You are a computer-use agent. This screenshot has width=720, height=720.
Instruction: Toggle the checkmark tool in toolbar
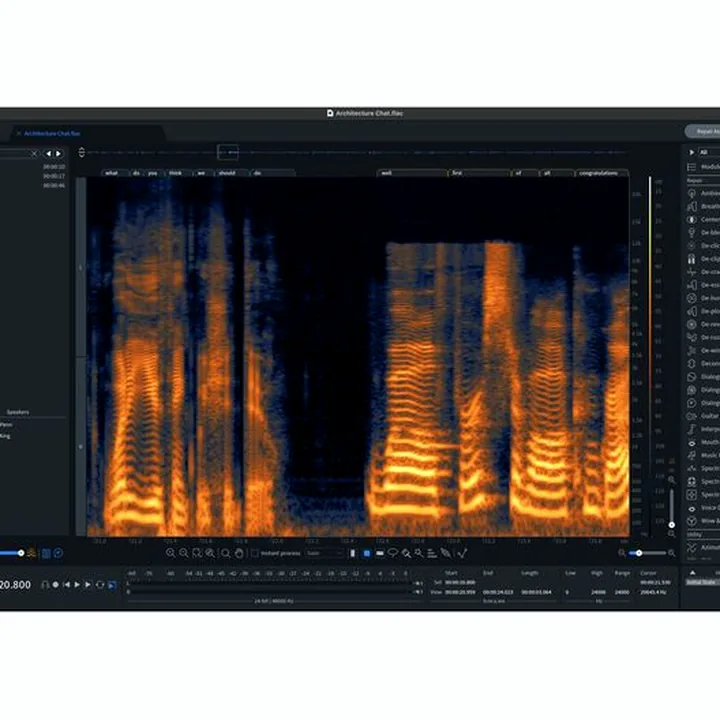(x=462, y=553)
